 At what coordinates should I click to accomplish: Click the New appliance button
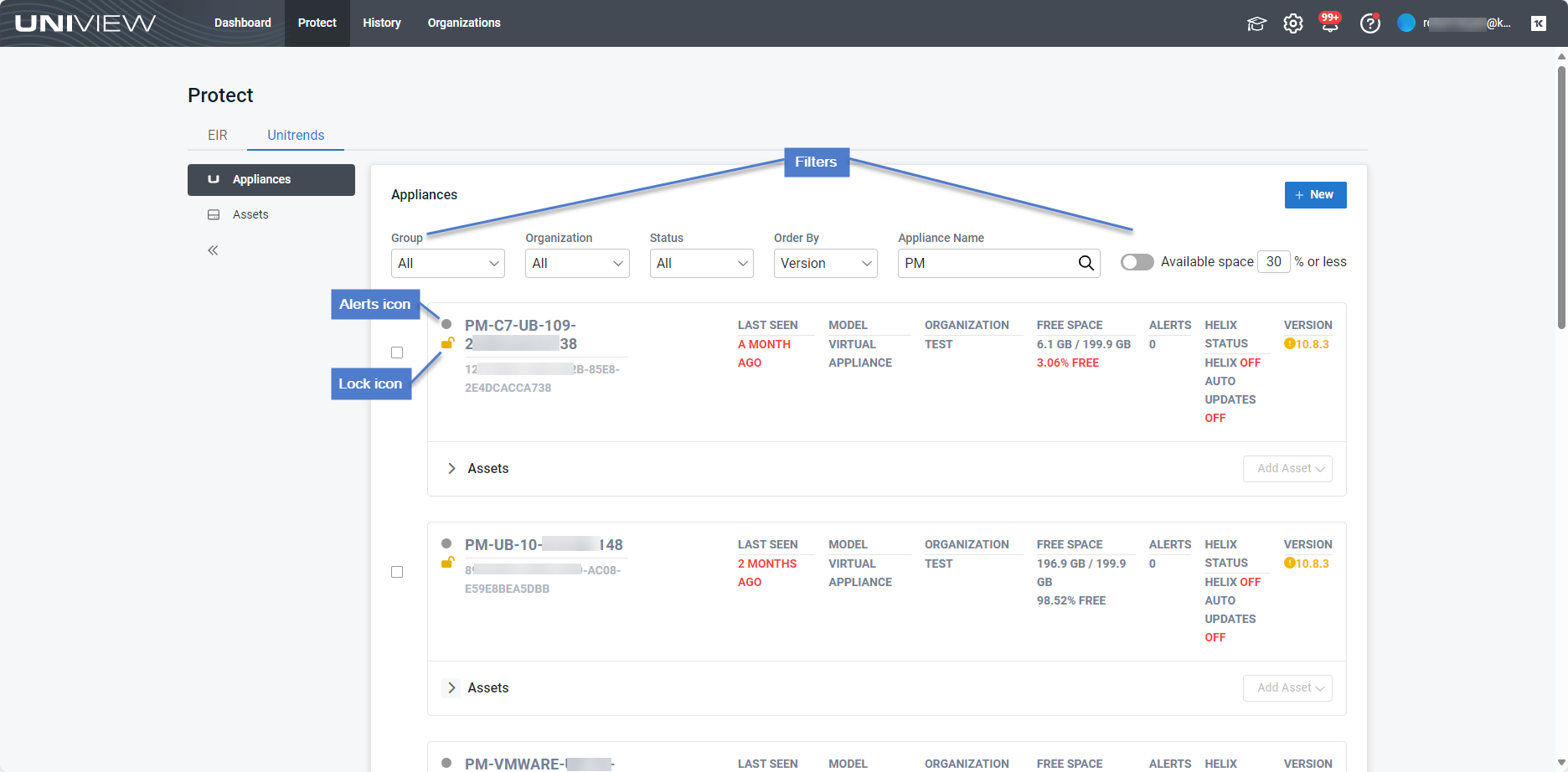coord(1315,195)
